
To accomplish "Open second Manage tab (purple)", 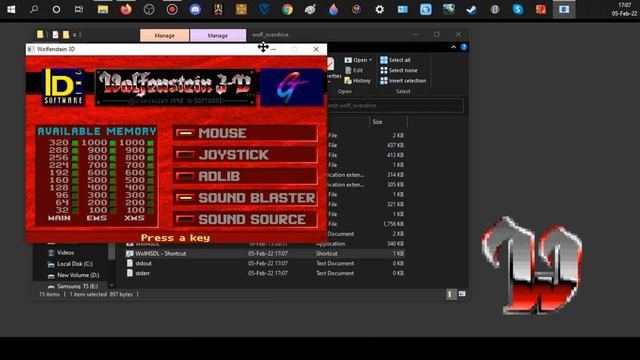I will (218, 36).
